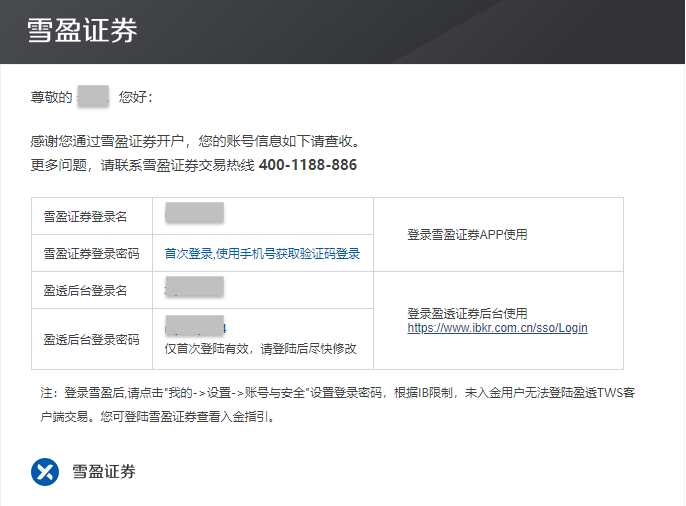Screen dimensions: 686x506
Task: Select the 雪盈证券登录密码 table cell
Action: click(91, 253)
